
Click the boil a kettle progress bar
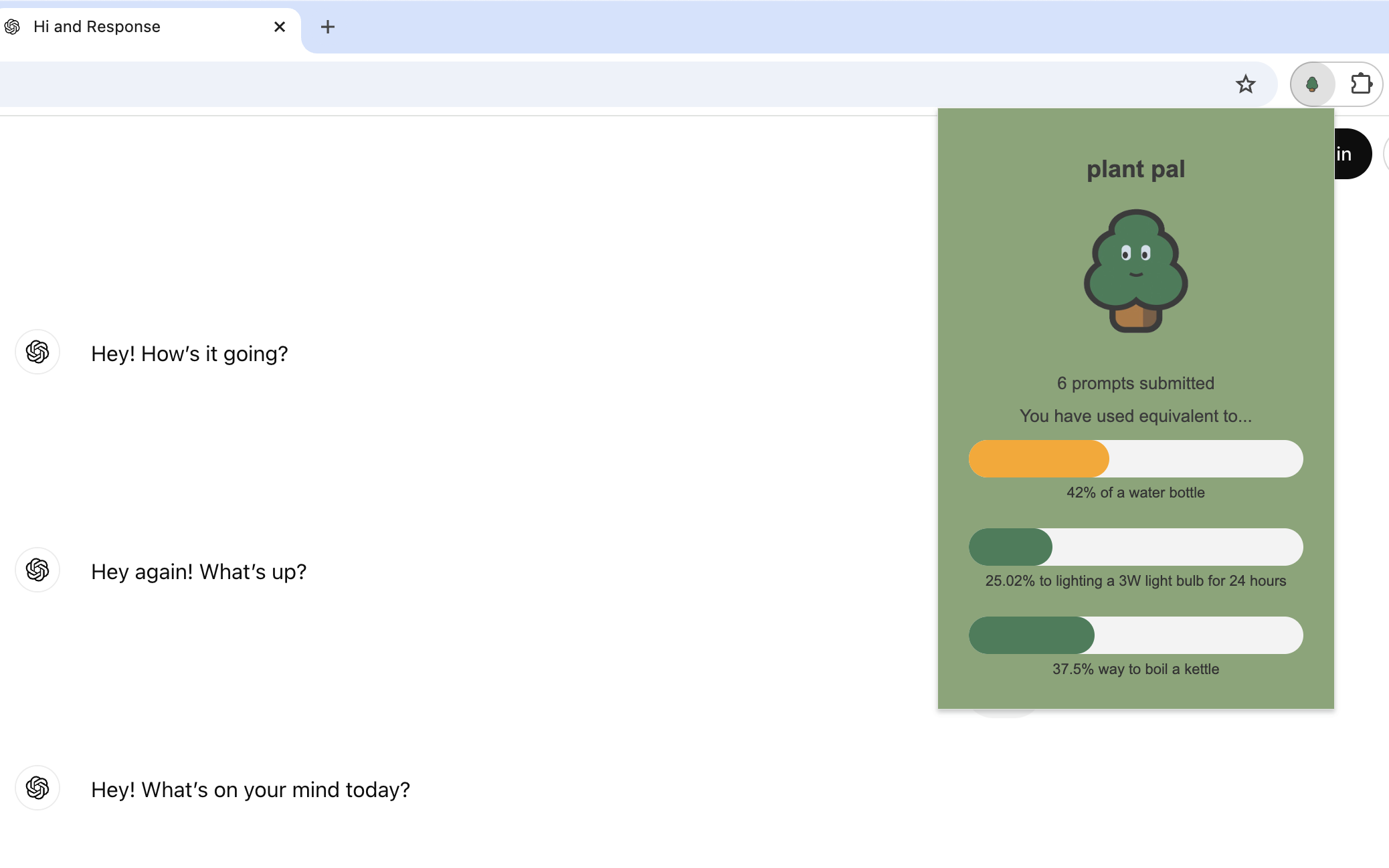click(1135, 635)
